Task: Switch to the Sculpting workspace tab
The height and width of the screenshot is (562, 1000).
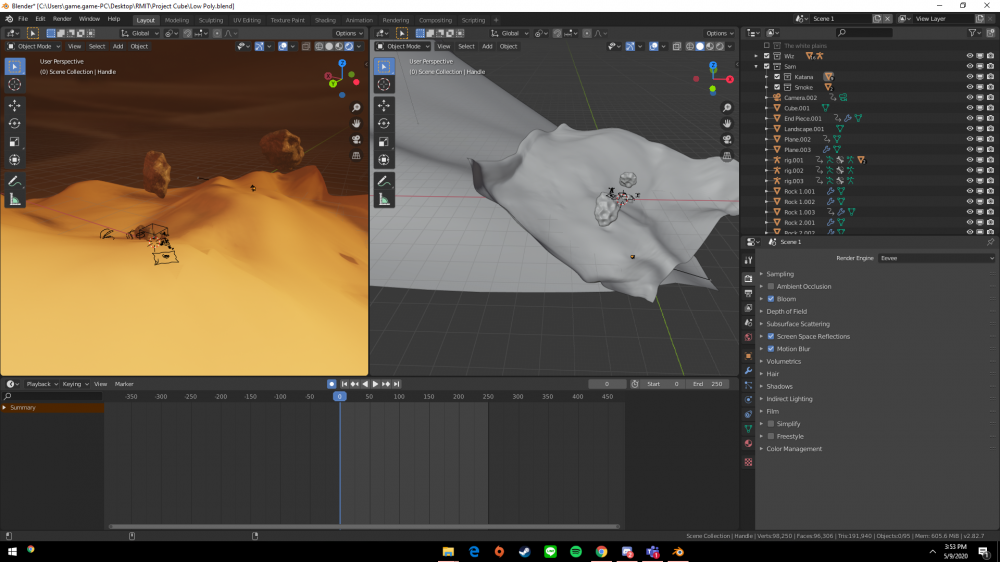Action: 211,20
